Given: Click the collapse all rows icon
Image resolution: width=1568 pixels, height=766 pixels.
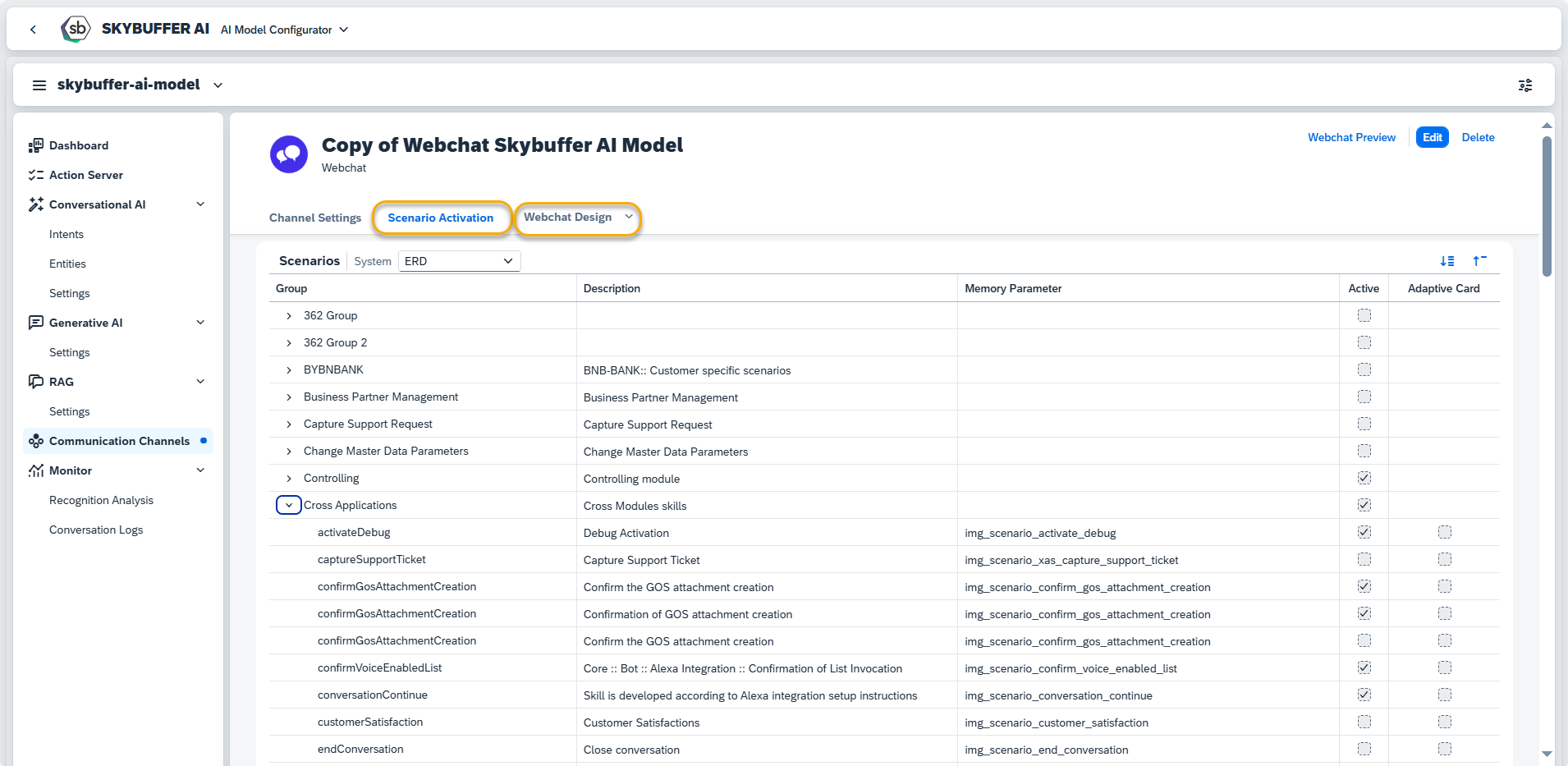Looking at the screenshot, I should 1480,261.
